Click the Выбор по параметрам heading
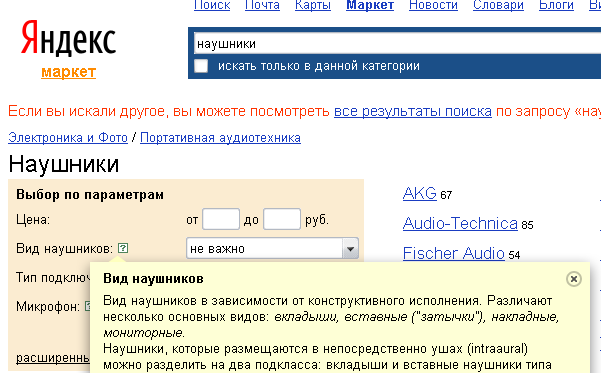 coord(90,195)
